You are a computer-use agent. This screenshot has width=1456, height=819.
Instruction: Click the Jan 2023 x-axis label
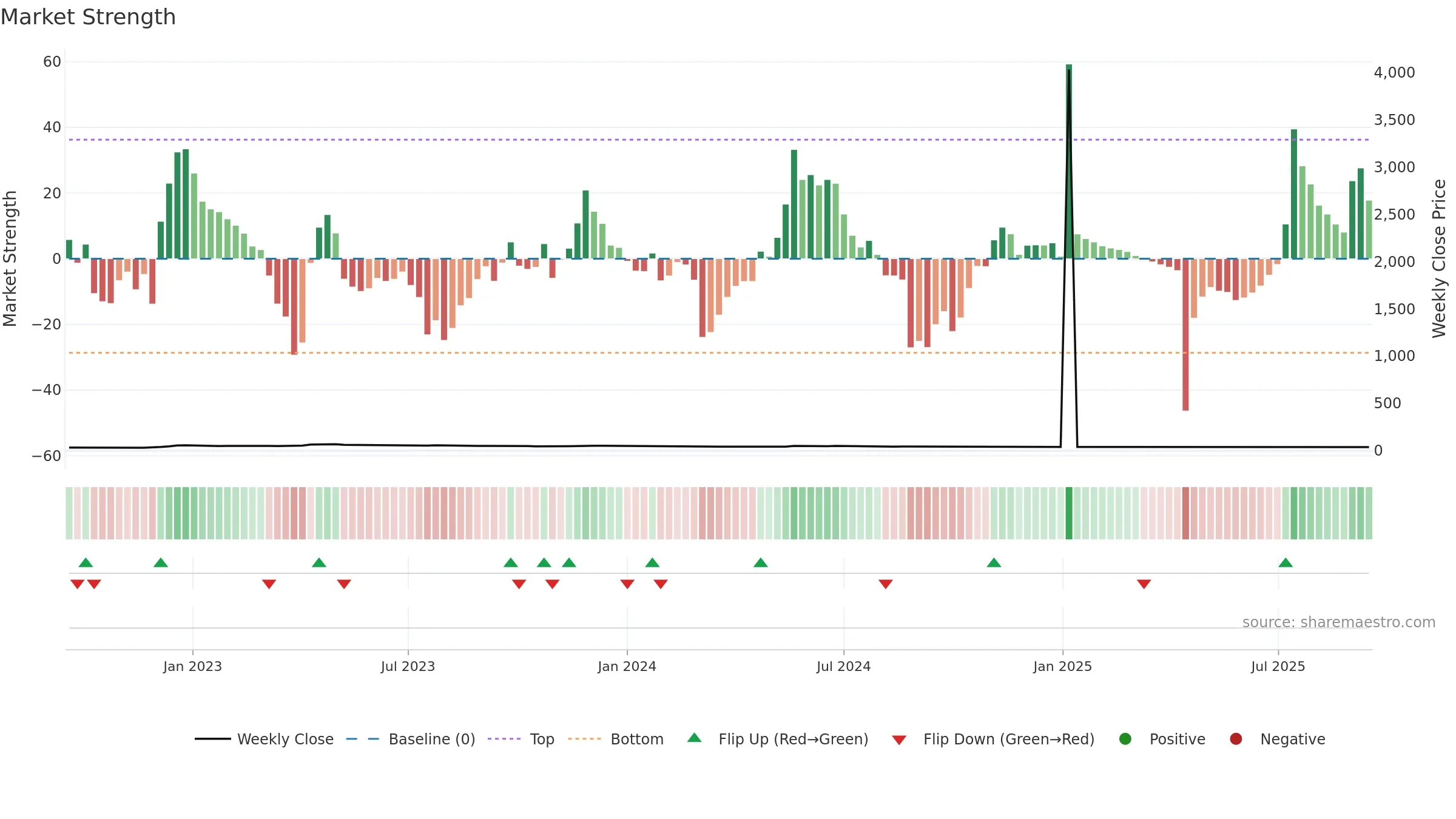(x=192, y=666)
